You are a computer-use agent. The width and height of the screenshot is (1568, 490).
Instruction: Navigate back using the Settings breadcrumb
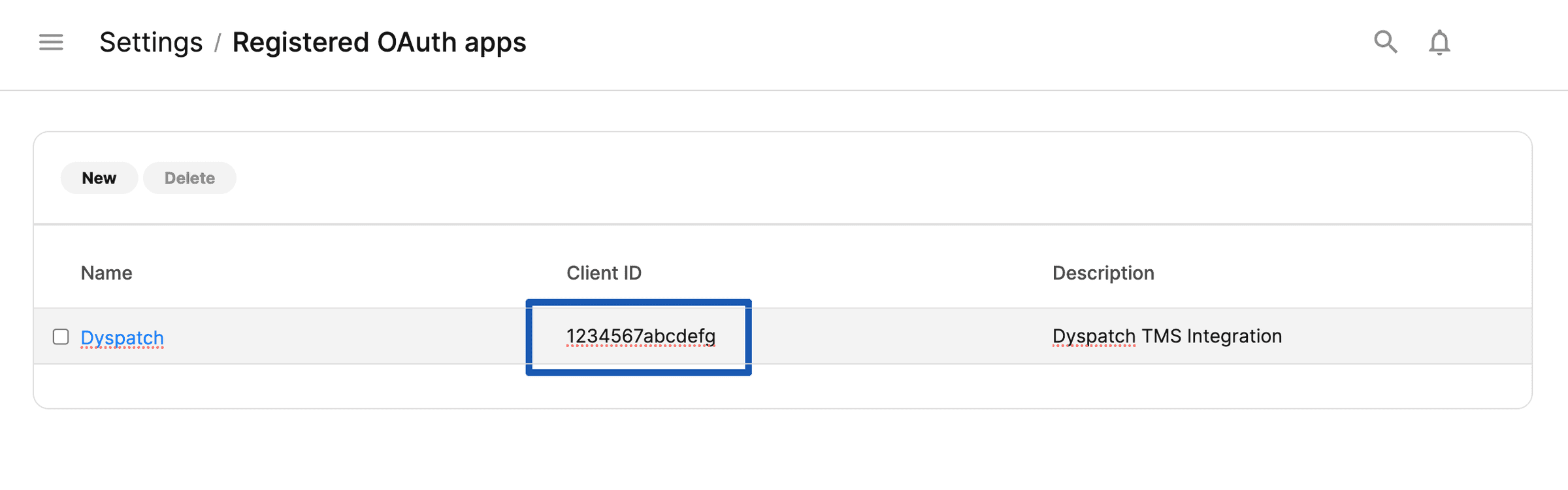tap(151, 42)
